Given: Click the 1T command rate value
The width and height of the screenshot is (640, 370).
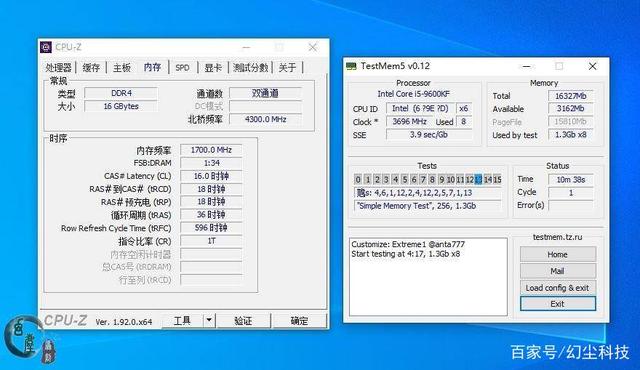Looking at the screenshot, I should (x=211, y=241).
